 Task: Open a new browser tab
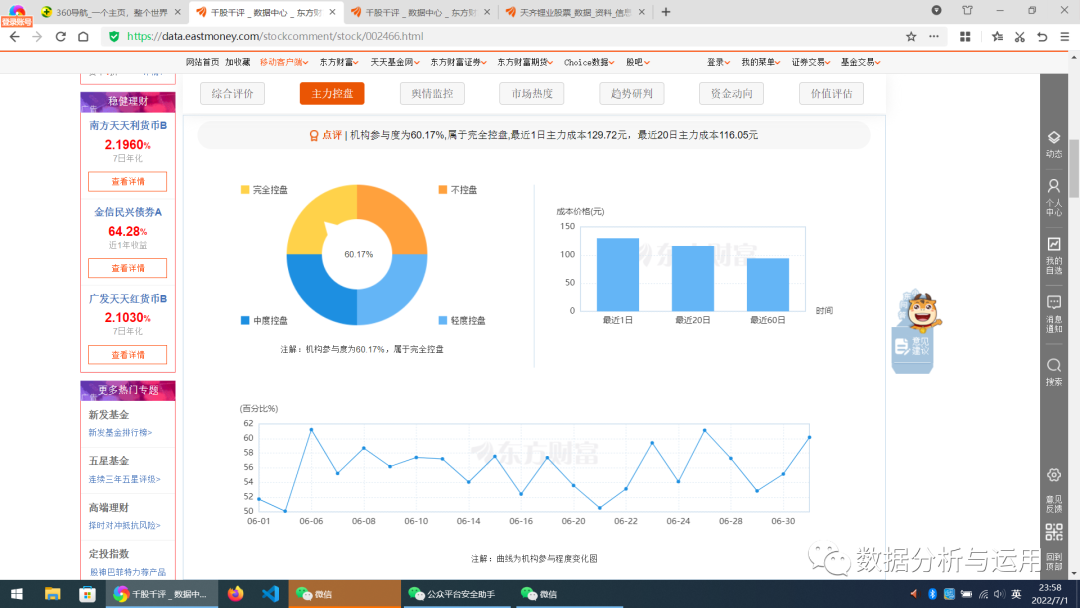coord(665,12)
